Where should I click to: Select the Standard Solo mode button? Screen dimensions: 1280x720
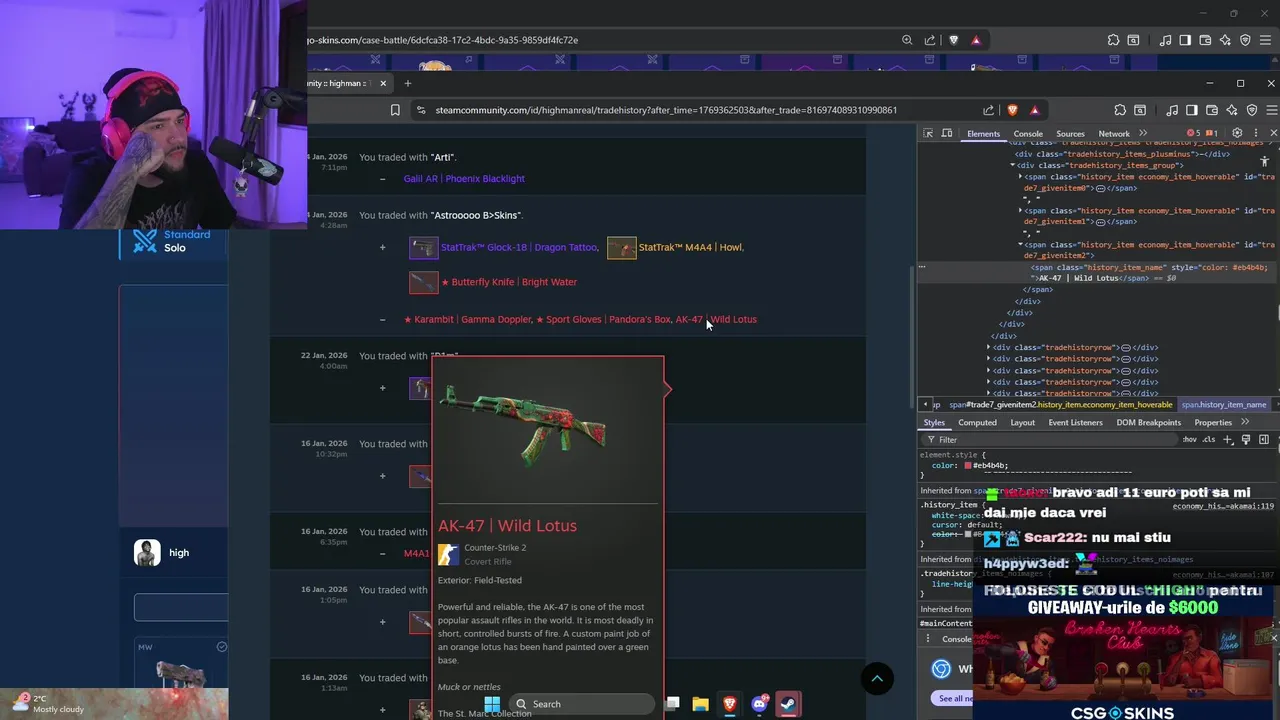tap(174, 241)
